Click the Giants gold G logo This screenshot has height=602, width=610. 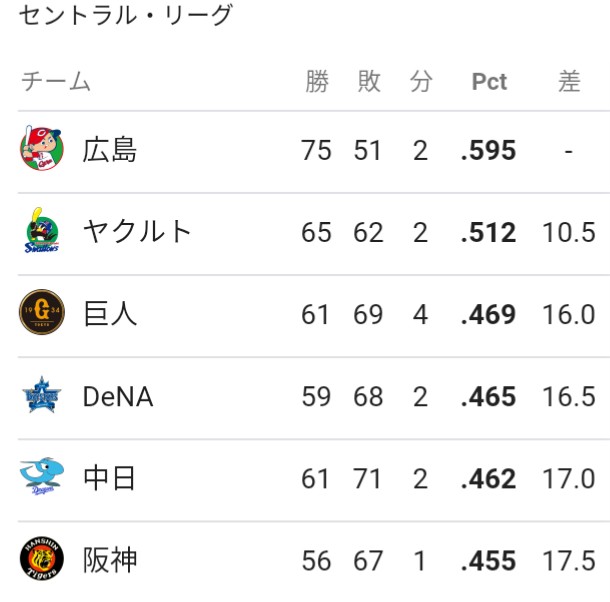point(42,312)
